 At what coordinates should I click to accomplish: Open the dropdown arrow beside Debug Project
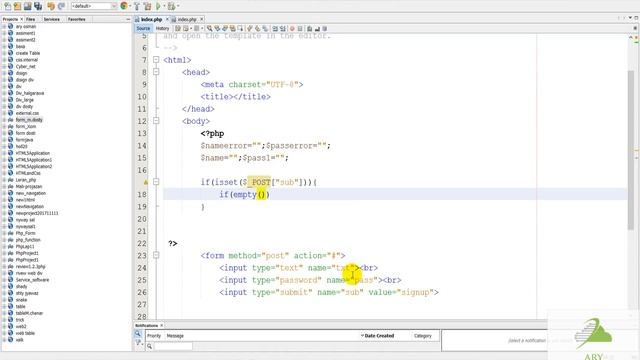click(x=178, y=6)
